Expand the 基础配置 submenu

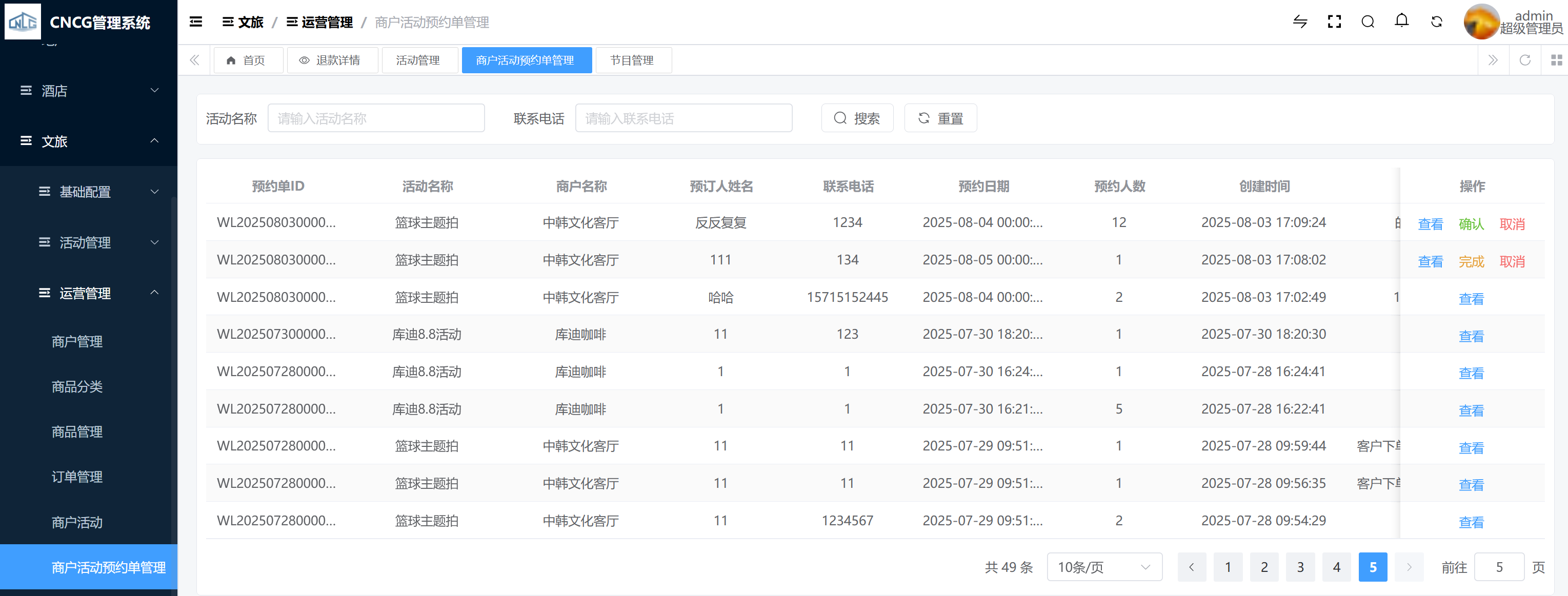click(x=97, y=192)
